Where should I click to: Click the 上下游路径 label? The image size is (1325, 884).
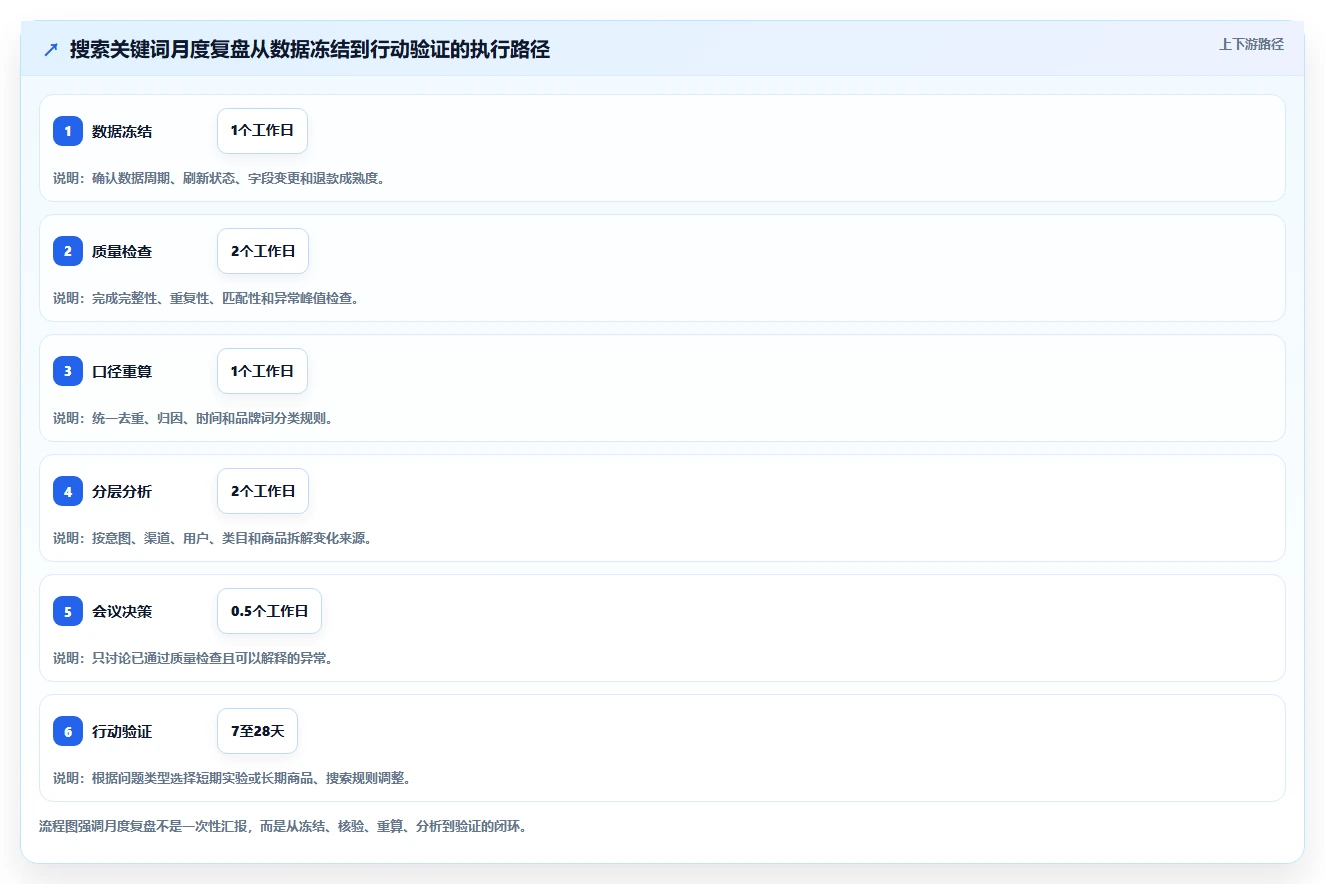1251,44
